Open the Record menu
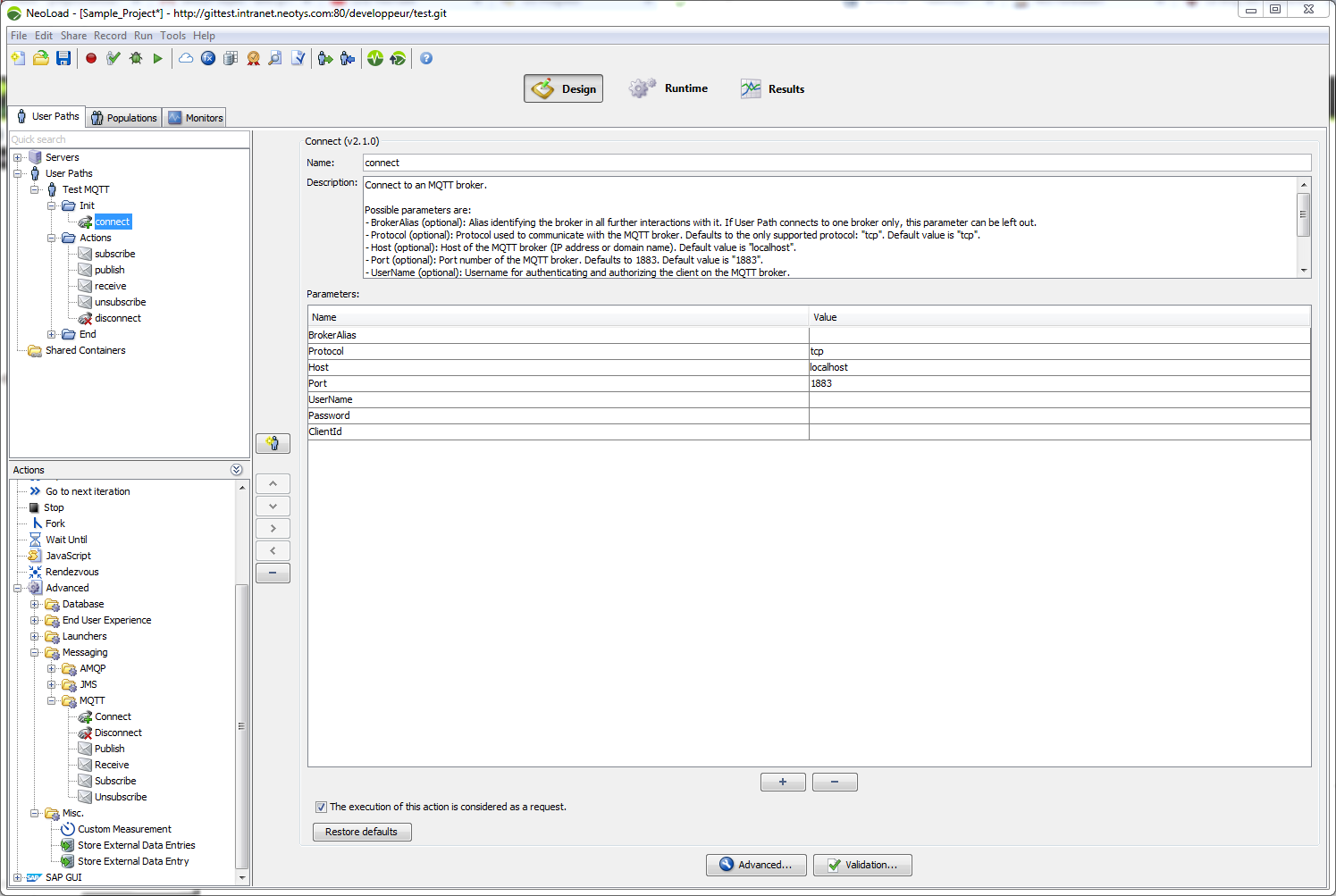 (x=110, y=36)
